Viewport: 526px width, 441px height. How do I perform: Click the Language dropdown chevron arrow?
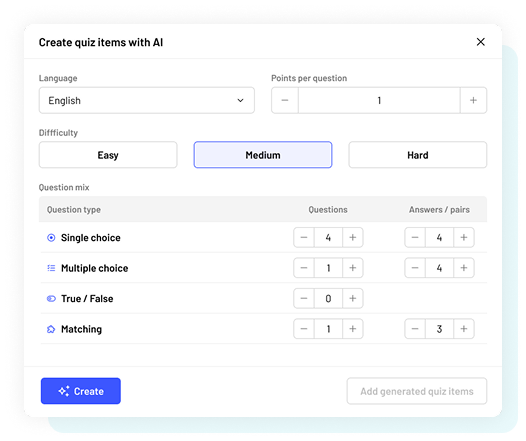tap(240, 101)
